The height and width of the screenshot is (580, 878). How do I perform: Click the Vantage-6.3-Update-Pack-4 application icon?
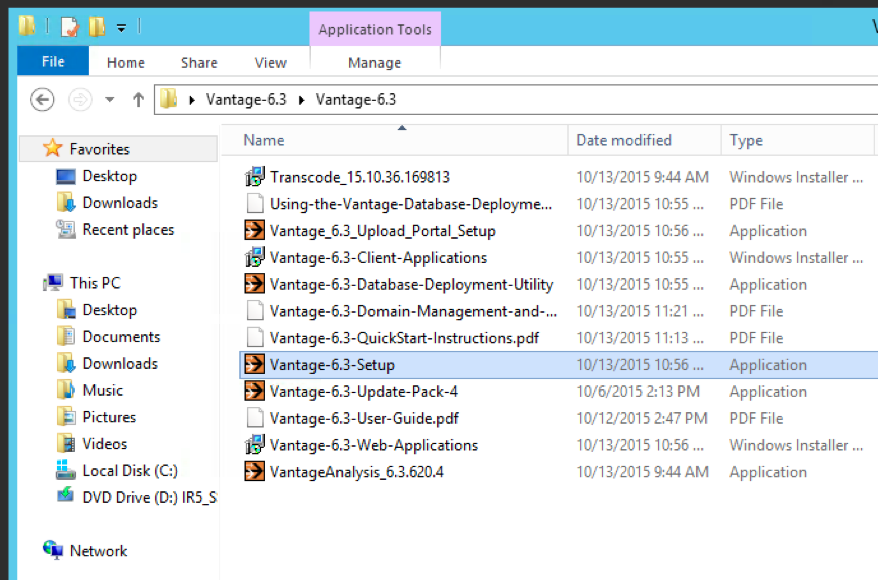[x=255, y=391]
